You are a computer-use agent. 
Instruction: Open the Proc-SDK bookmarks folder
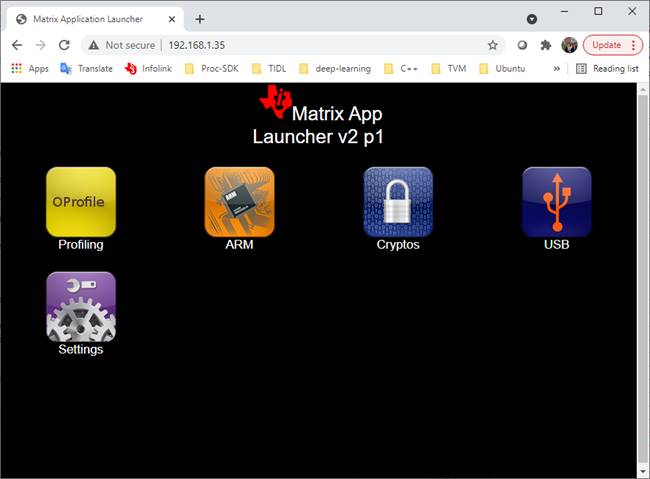pyautogui.click(x=211, y=69)
